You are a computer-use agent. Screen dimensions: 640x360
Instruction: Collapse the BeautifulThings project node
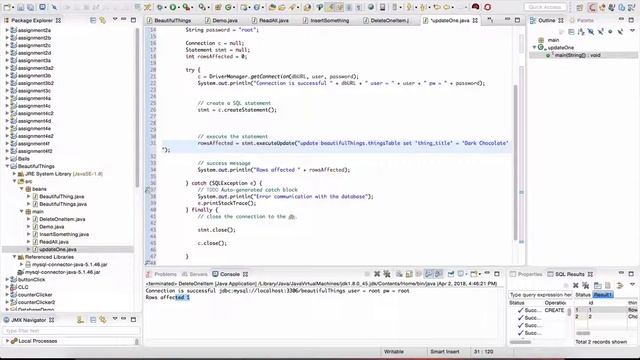tap(7, 166)
